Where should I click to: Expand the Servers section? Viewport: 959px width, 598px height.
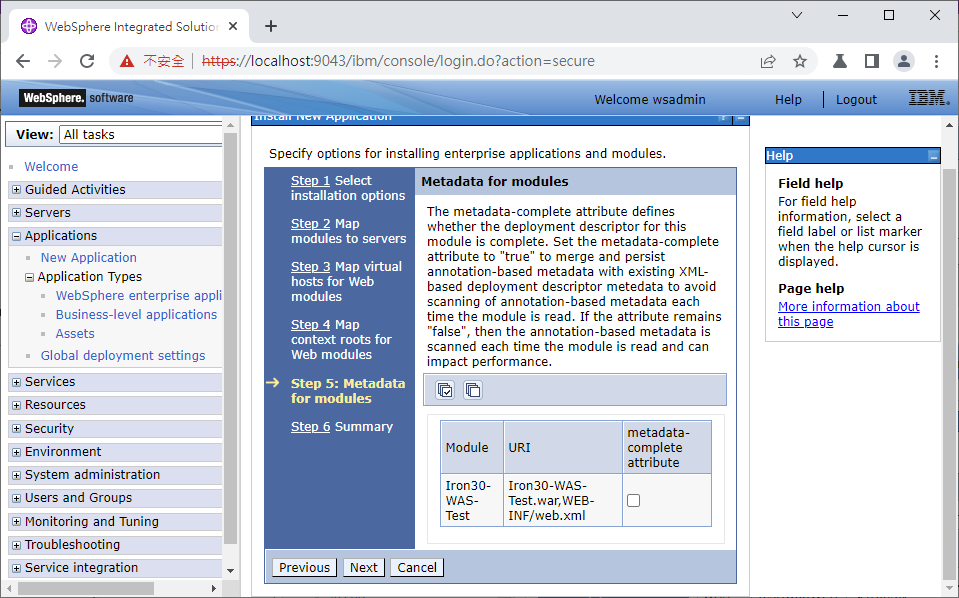pyautogui.click(x=17, y=213)
